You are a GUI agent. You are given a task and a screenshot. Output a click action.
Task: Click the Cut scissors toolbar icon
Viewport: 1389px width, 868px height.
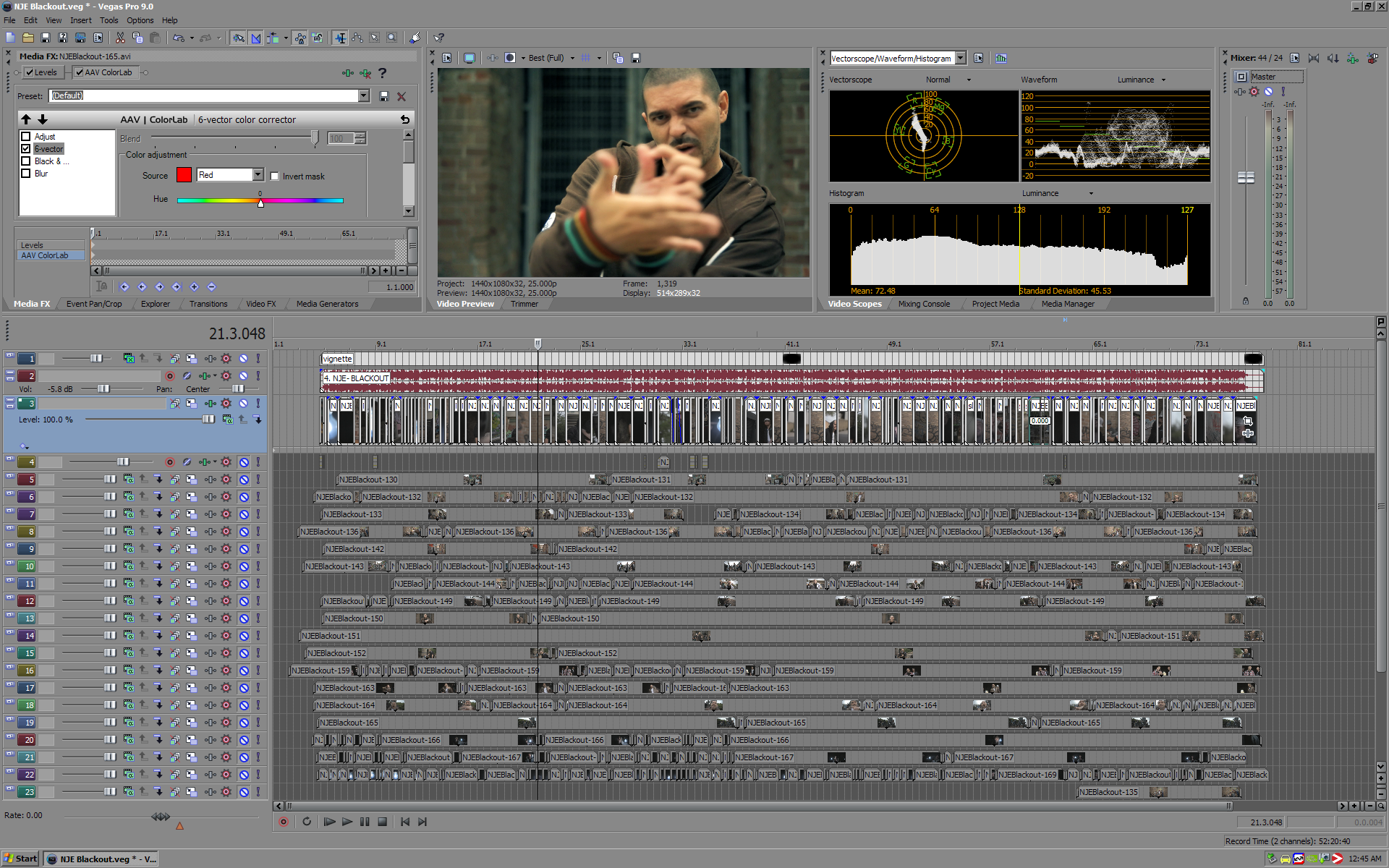pyautogui.click(x=120, y=38)
